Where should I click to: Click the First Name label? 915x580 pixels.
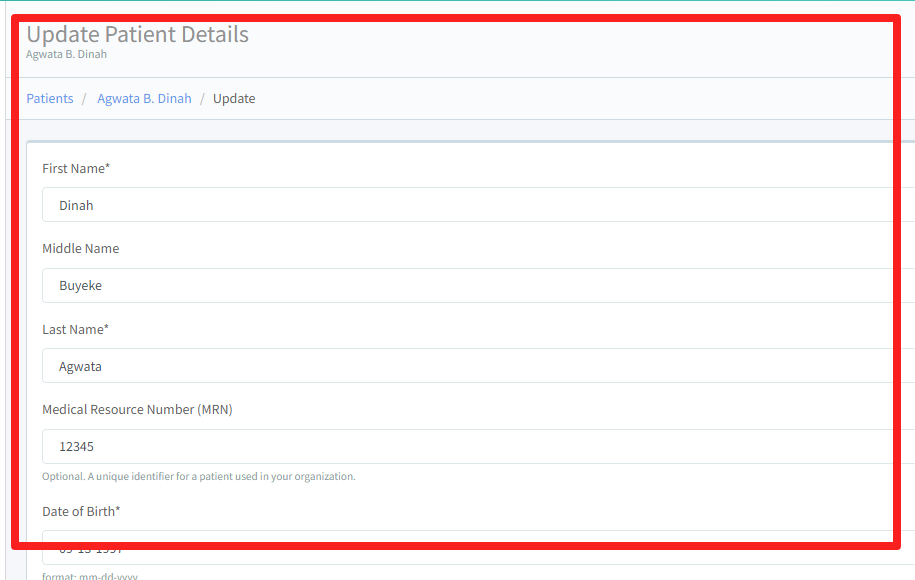[75, 168]
